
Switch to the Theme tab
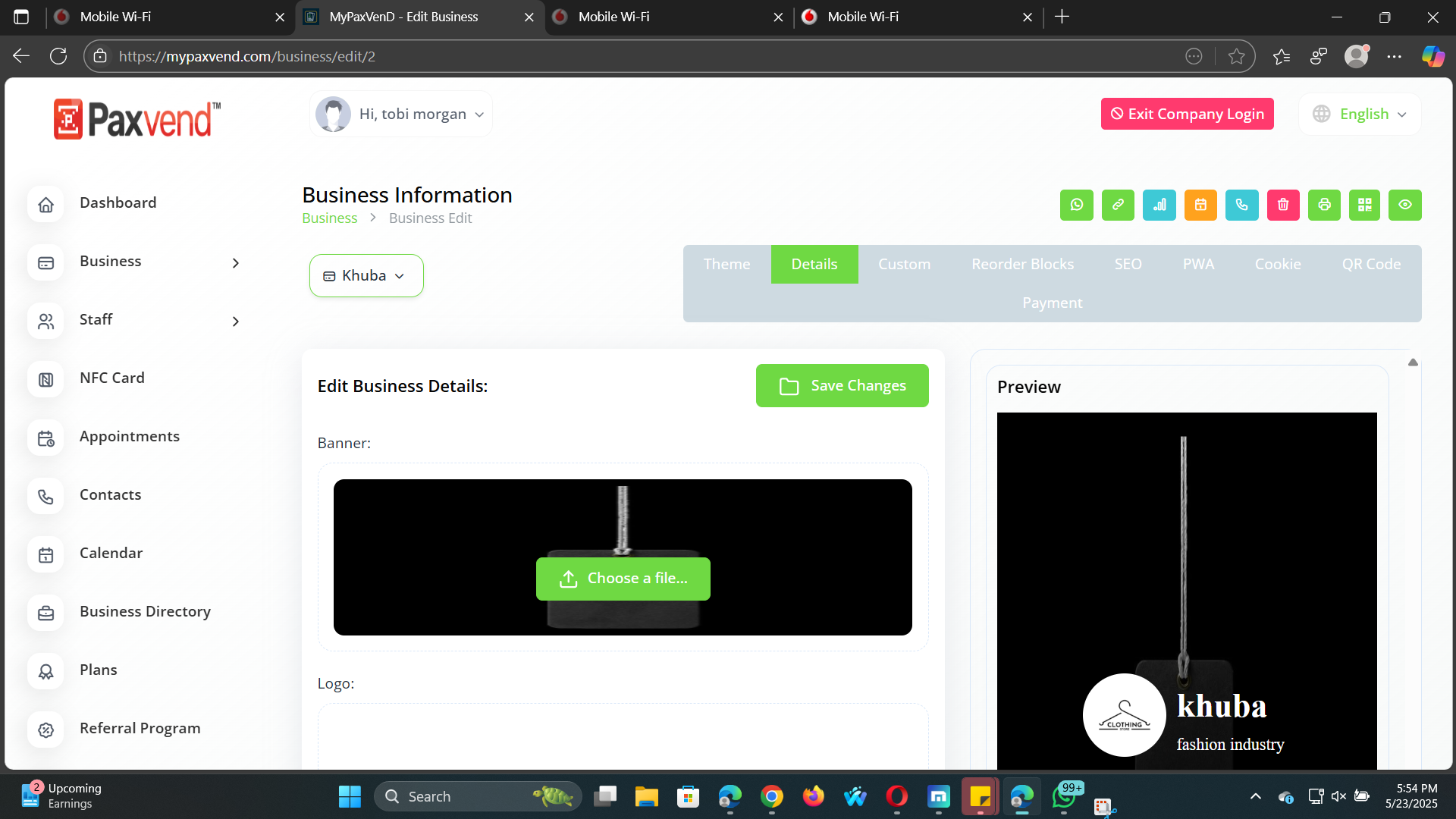726,264
